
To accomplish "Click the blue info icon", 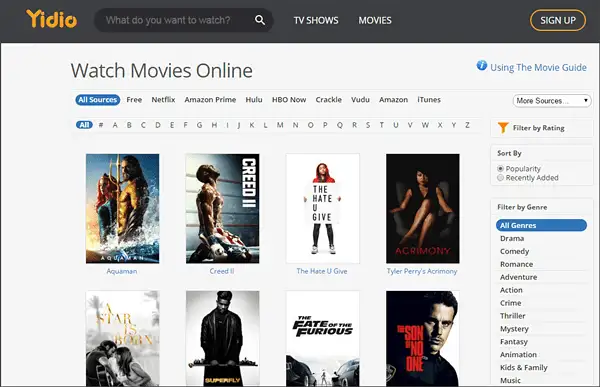I will 481,65.
